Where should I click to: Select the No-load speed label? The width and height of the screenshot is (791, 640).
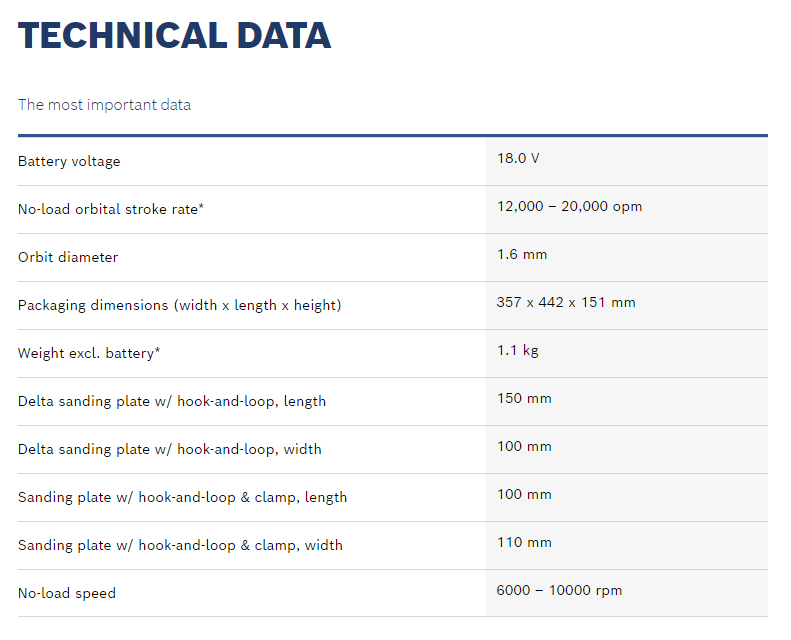click(x=67, y=593)
